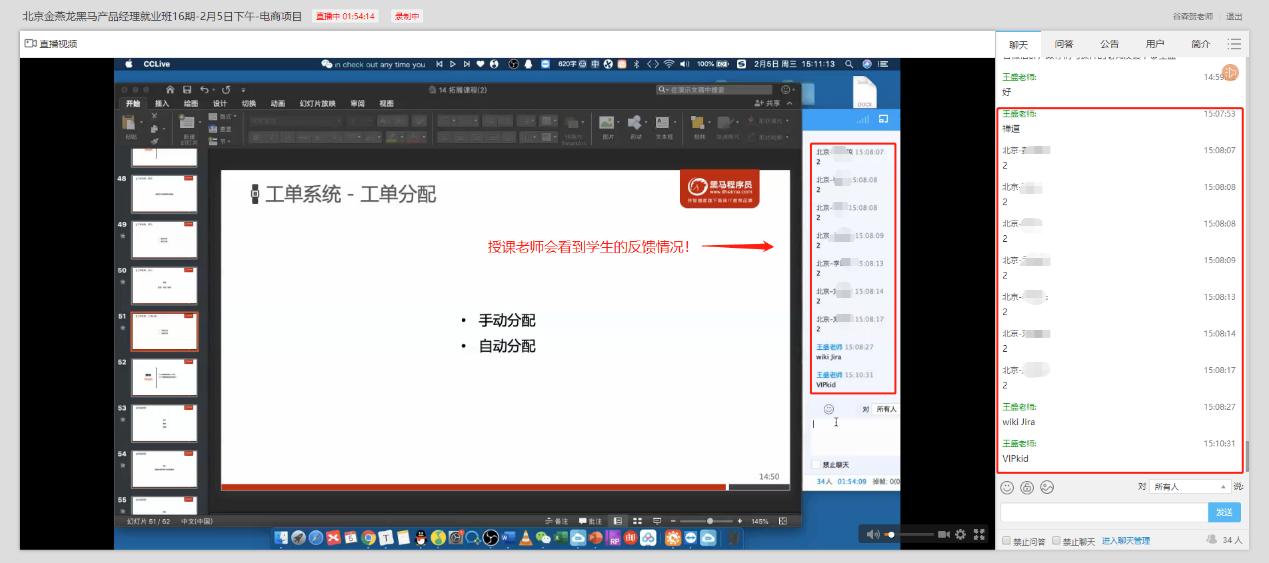Click the VIPkid chat message in right panel
The height and width of the screenshot is (563, 1269).
(x=1015, y=459)
